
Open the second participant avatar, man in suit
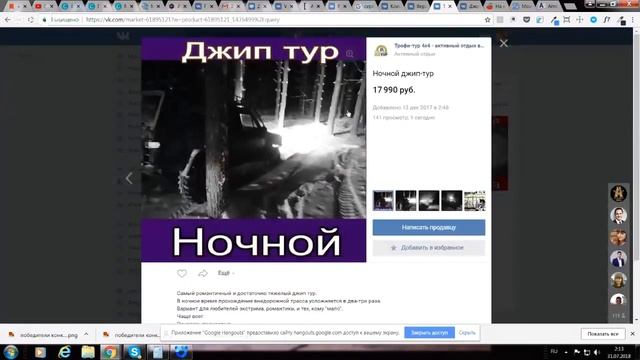coord(618,216)
